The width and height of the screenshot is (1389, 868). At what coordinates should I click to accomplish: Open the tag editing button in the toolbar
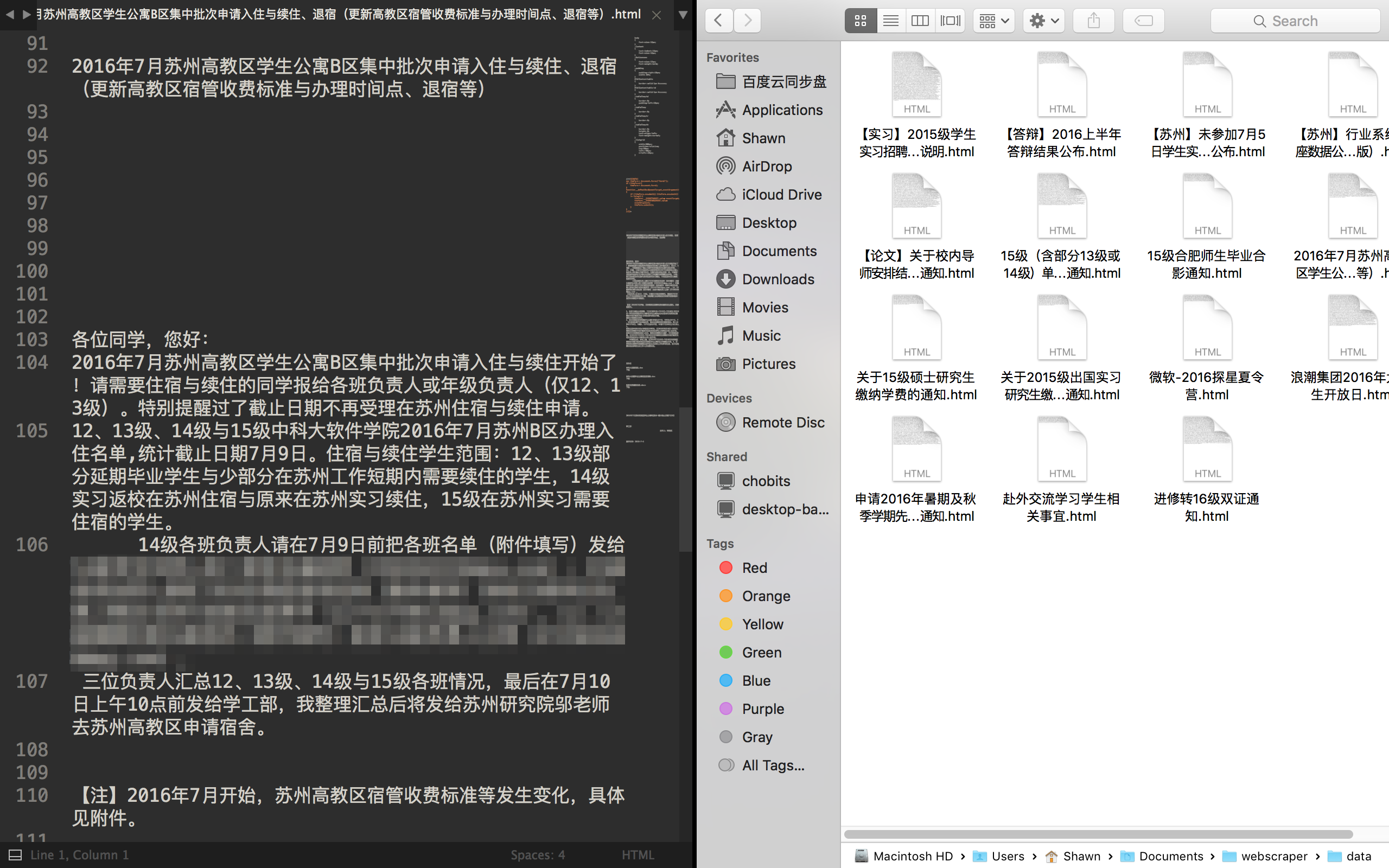tap(1143, 20)
